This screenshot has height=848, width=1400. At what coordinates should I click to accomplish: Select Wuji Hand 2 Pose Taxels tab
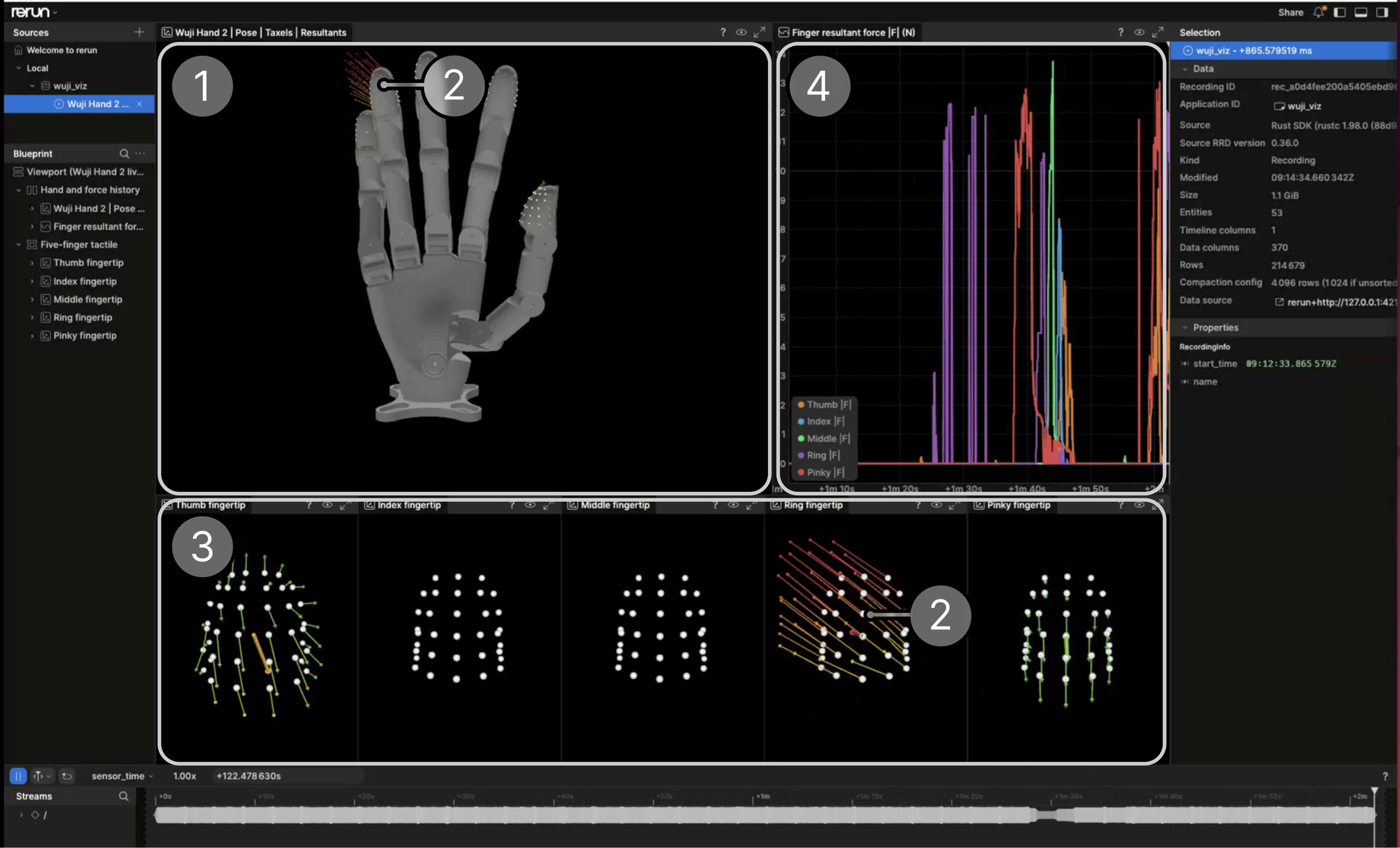point(254,33)
